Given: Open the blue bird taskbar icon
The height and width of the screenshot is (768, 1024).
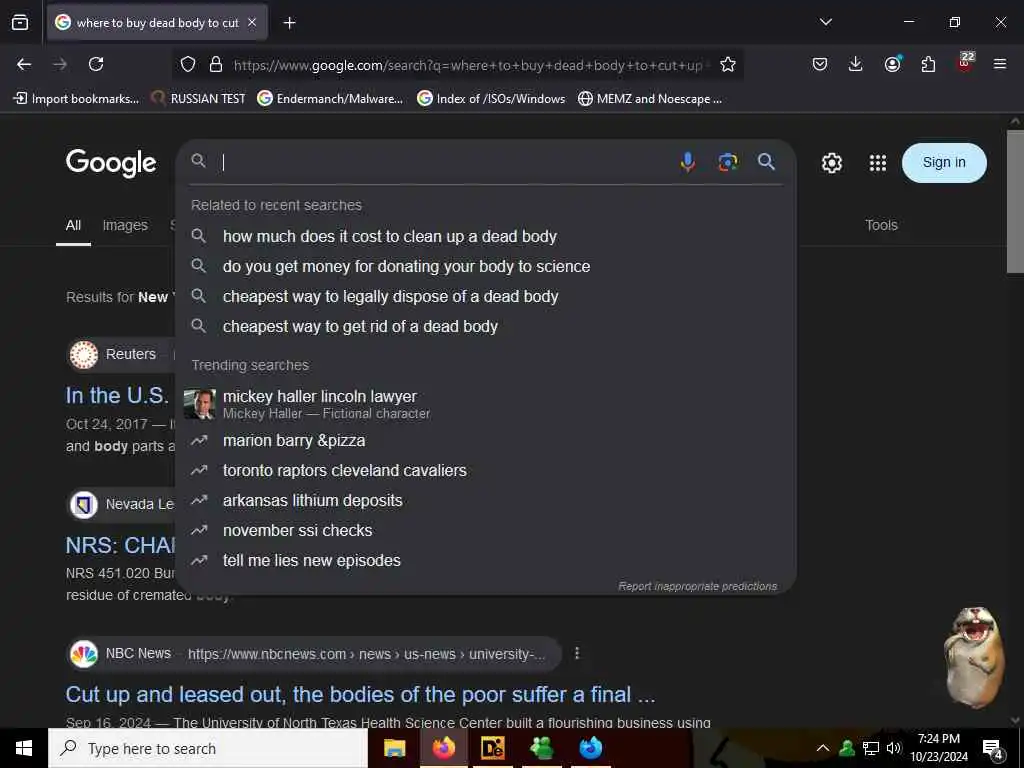Looking at the screenshot, I should coord(590,748).
